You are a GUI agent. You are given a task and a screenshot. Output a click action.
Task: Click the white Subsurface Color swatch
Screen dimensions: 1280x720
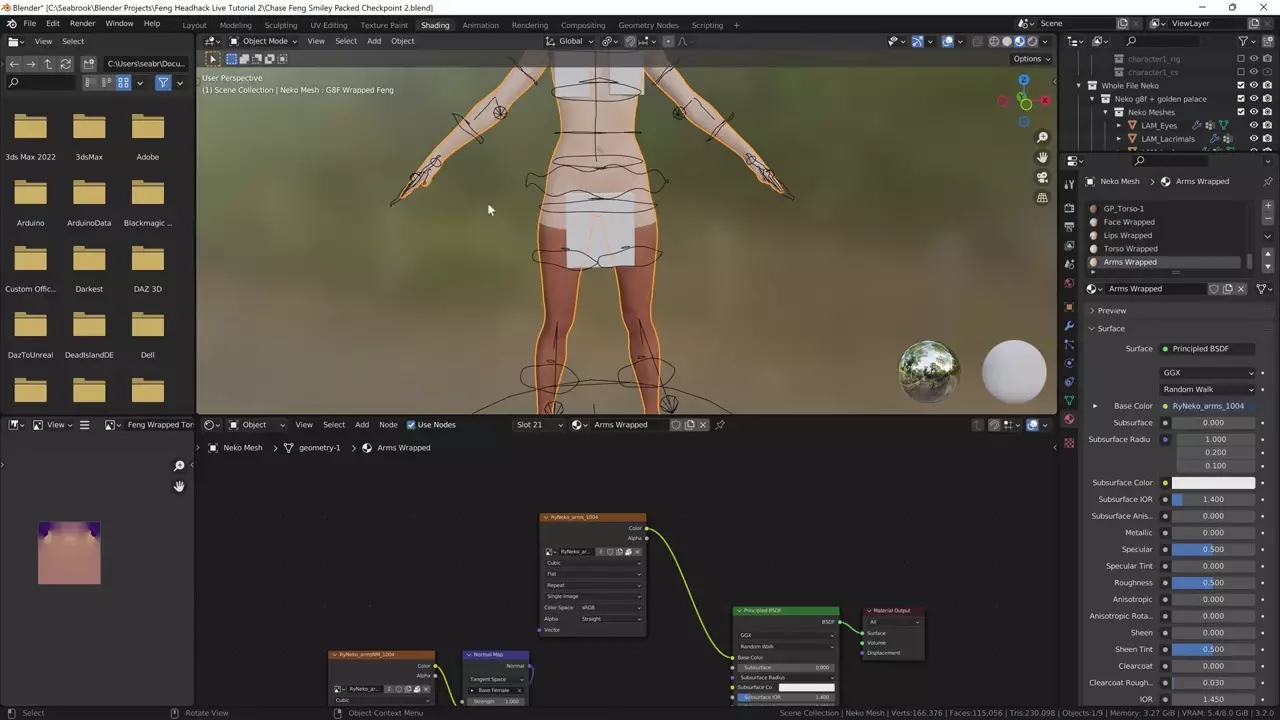point(1213,483)
